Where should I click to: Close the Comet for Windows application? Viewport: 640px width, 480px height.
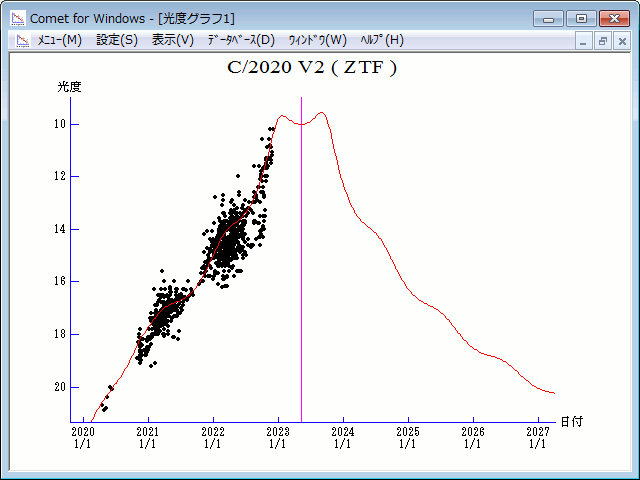[x=613, y=18]
